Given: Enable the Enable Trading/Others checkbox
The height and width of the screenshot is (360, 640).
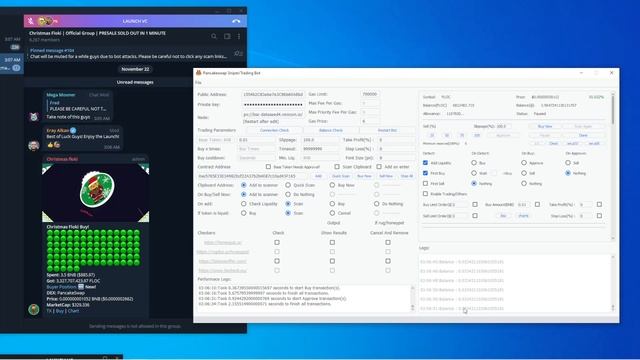Looking at the screenshot, I should pos(425,194).
